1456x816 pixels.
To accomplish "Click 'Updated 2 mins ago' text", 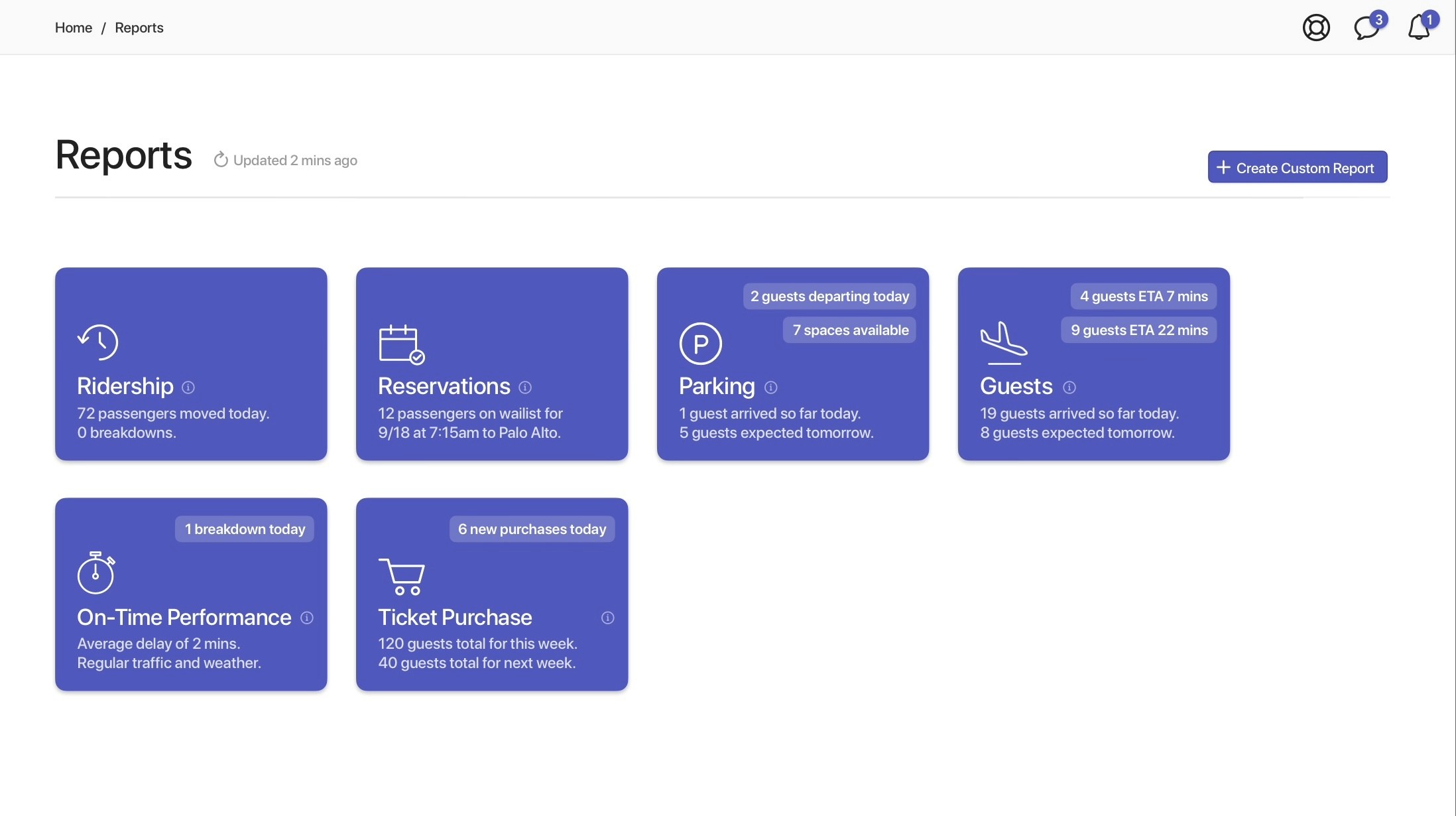I will pyautogui.click(x=295, y=161).
